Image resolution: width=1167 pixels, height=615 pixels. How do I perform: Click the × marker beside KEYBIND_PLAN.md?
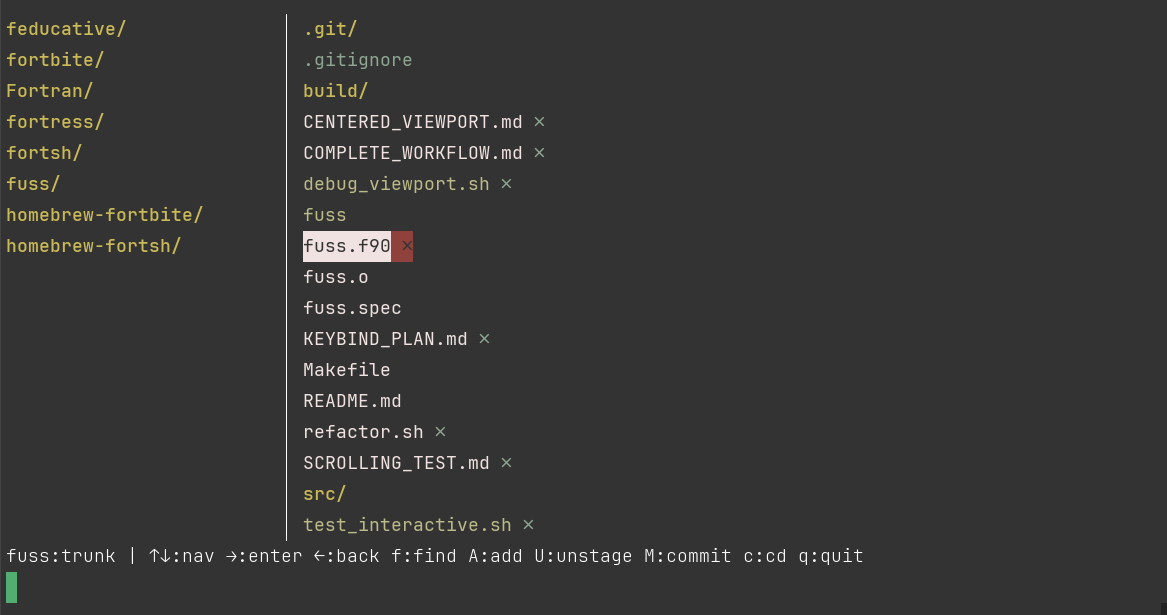[x=484, y=339]
